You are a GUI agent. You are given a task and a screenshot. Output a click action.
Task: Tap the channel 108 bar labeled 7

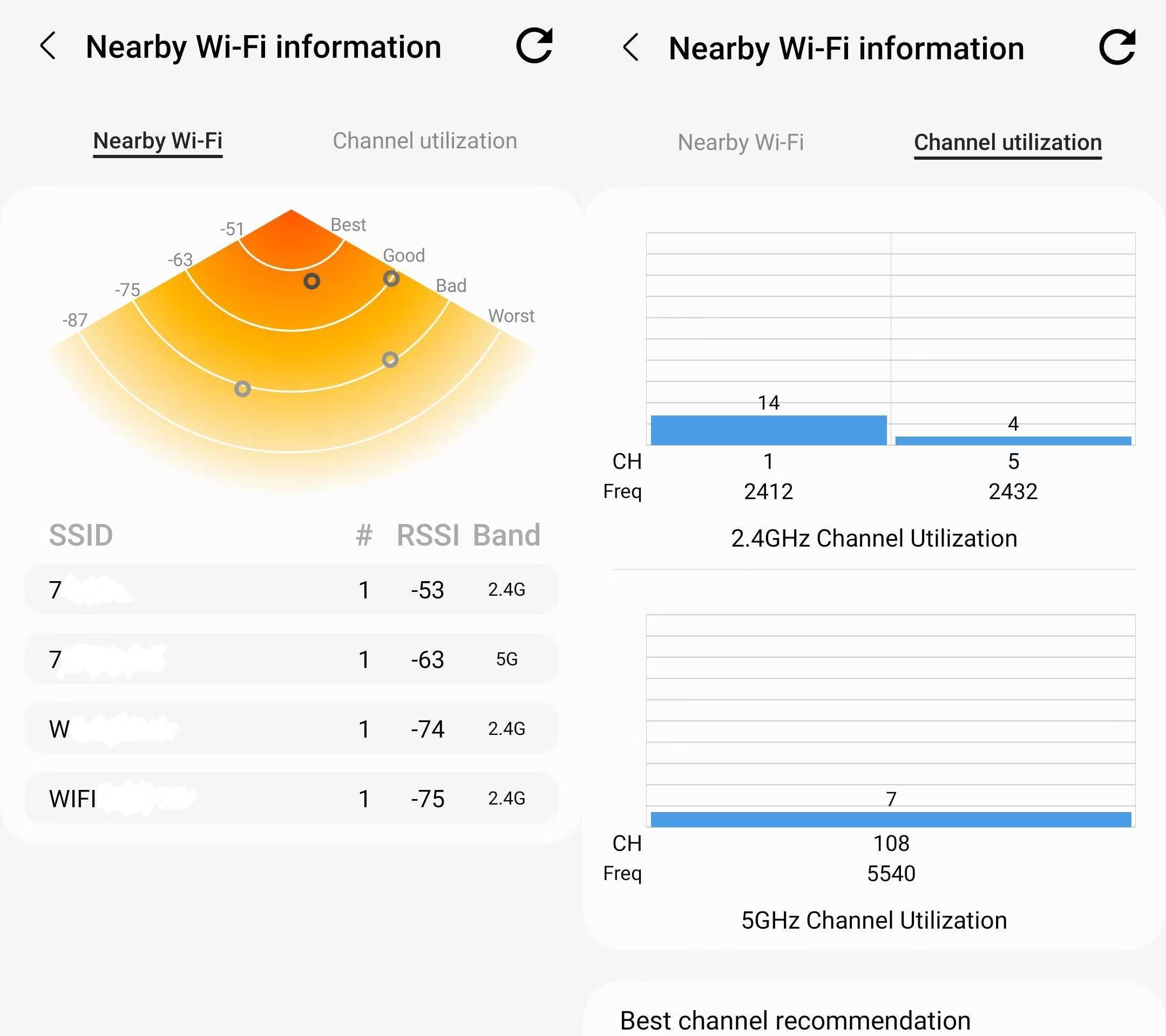pos(891,819)
